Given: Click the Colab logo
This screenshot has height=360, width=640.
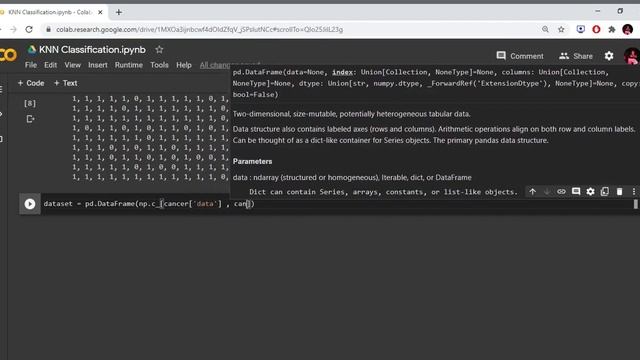Looking at the screenshot, I should tap(8, 55).
